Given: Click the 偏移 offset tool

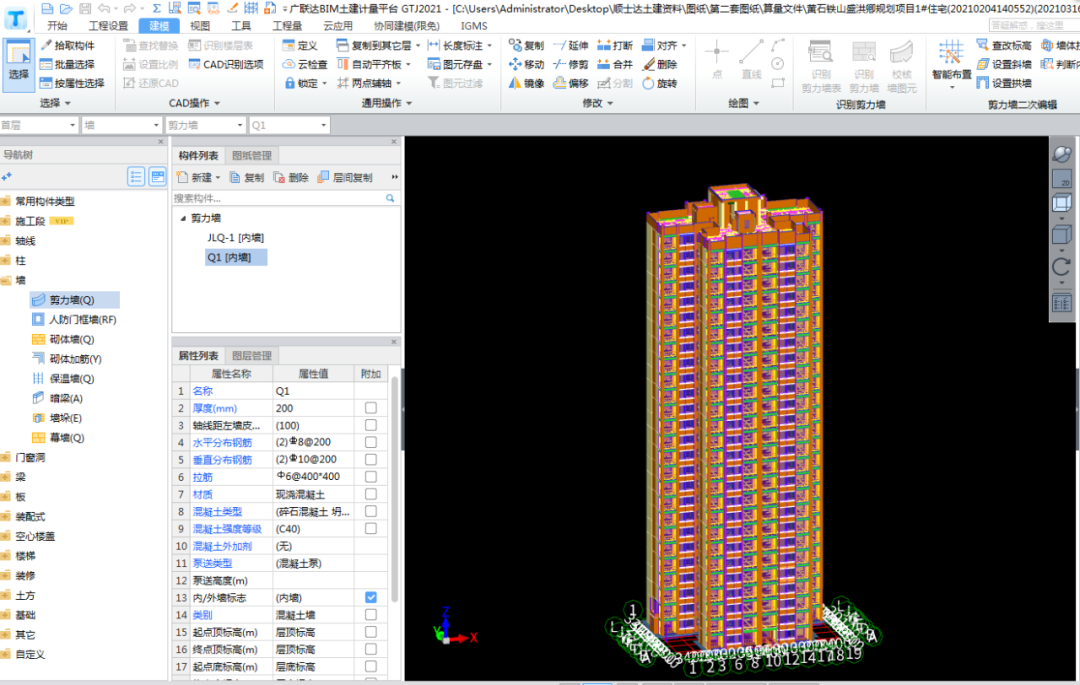Looking at the screenshot, I should point(571,83).
